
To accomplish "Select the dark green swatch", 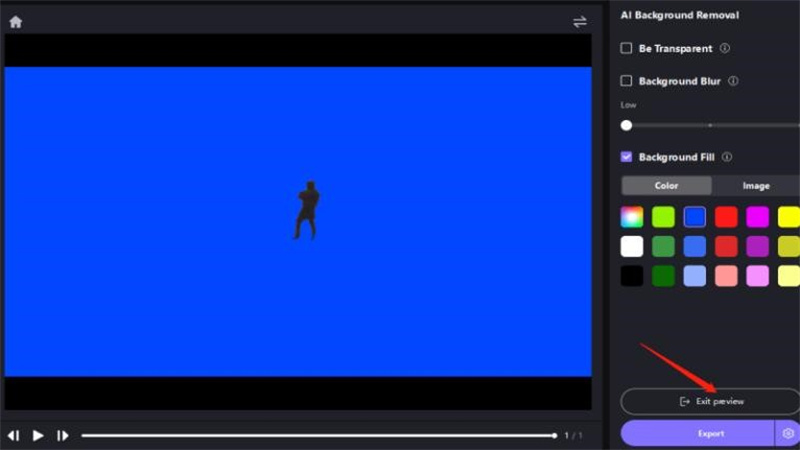I will click(663, 276).
